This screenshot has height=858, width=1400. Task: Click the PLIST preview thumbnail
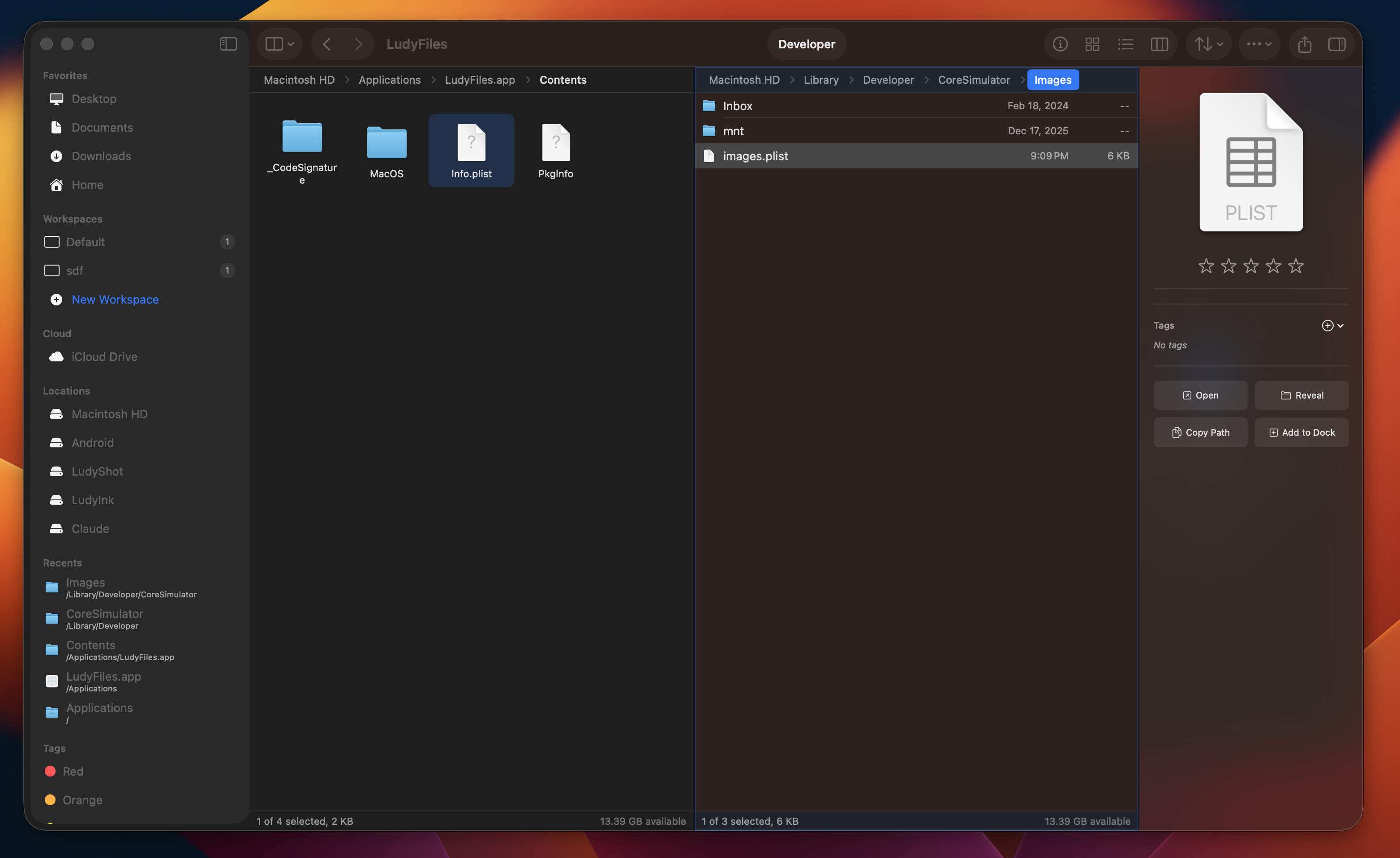[x=1250, y=162]
